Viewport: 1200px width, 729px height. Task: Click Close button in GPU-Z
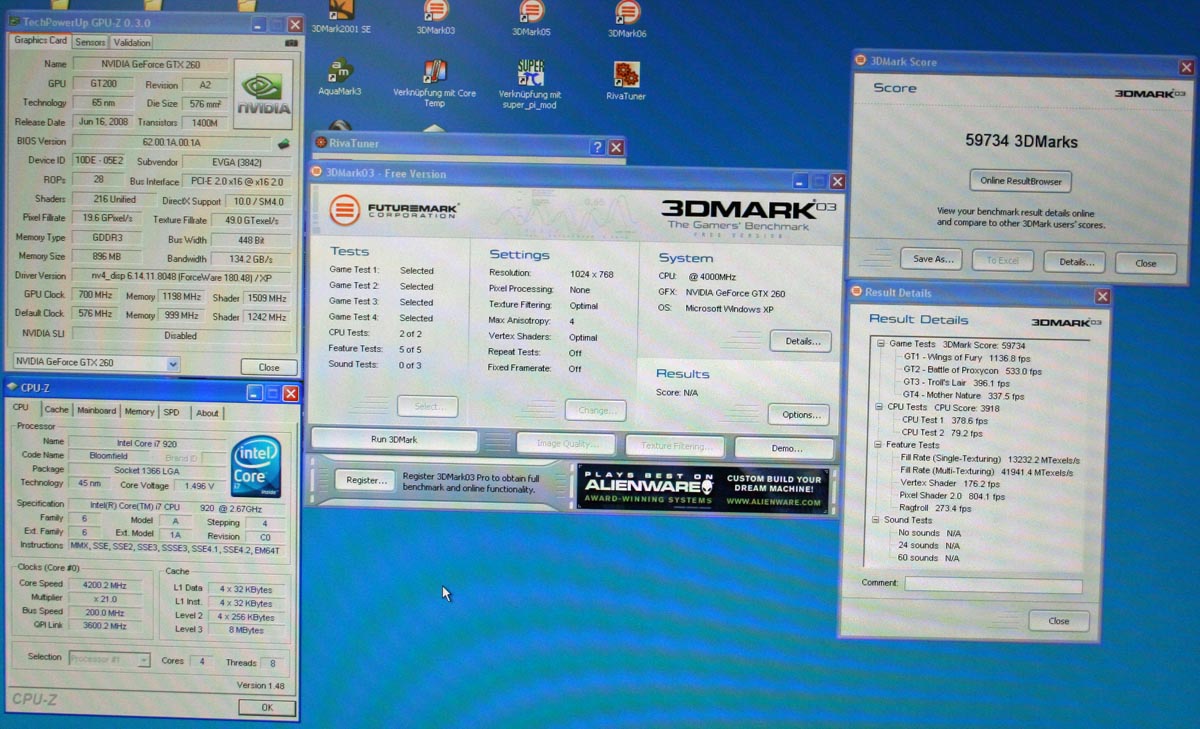(x=269, y=367)
